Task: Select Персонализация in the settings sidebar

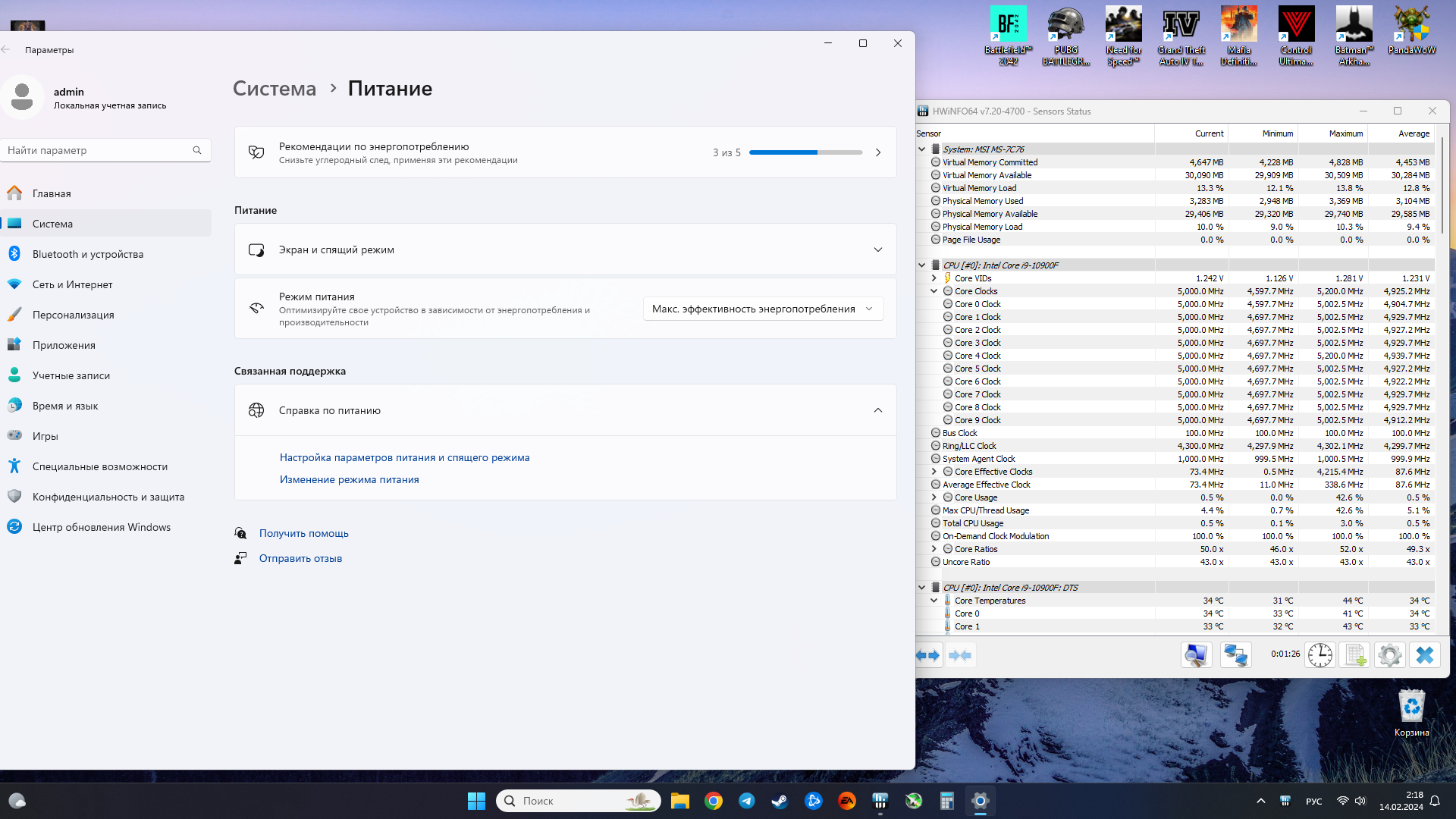Action: pyautogui.click(x=73, y=315)
